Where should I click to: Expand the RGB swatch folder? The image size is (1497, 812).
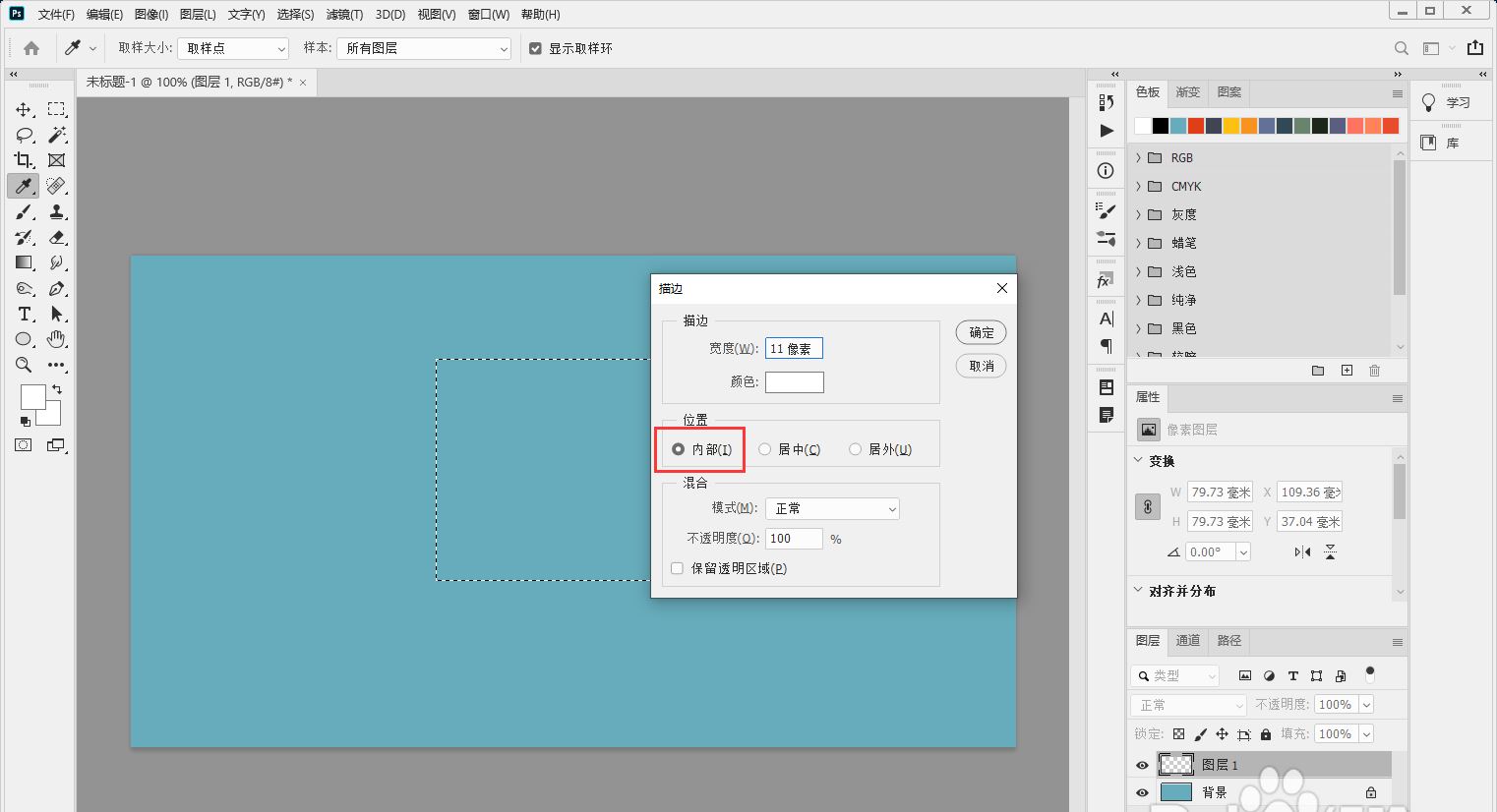pyautogui.click(x=1138, y=157)
